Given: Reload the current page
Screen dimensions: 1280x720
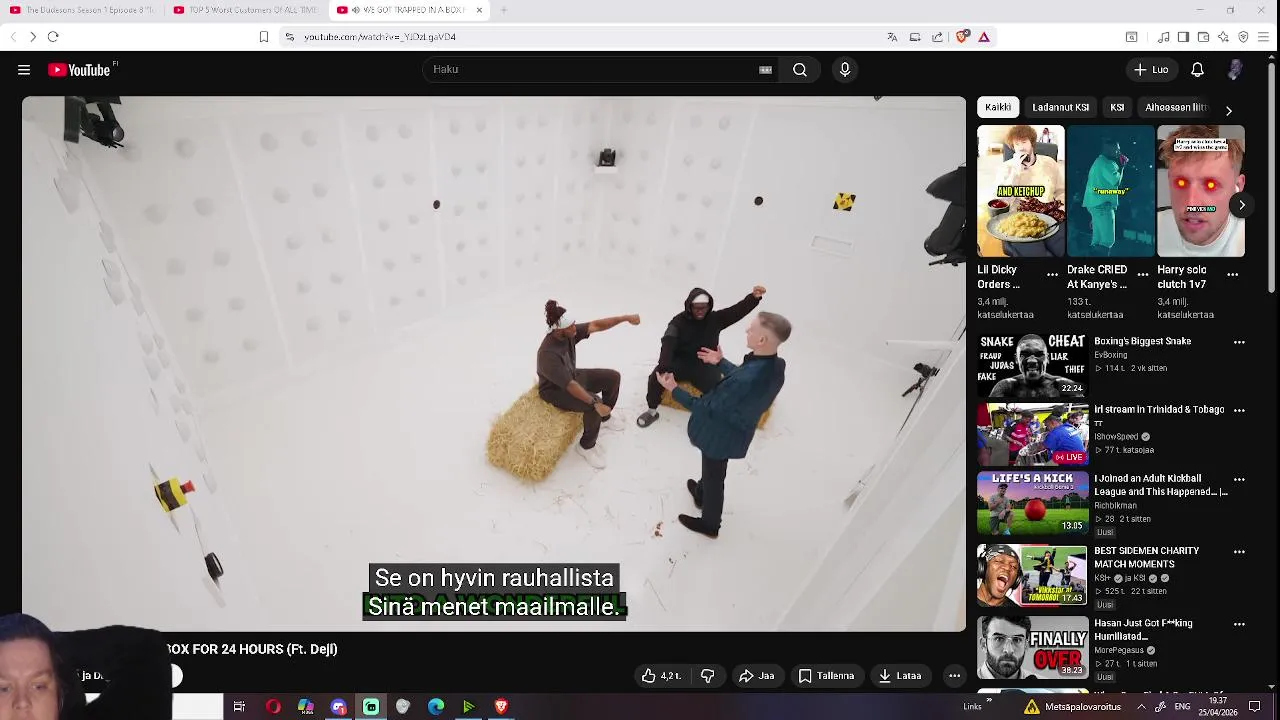Looking at the screenshot, I should coord(53,37).
